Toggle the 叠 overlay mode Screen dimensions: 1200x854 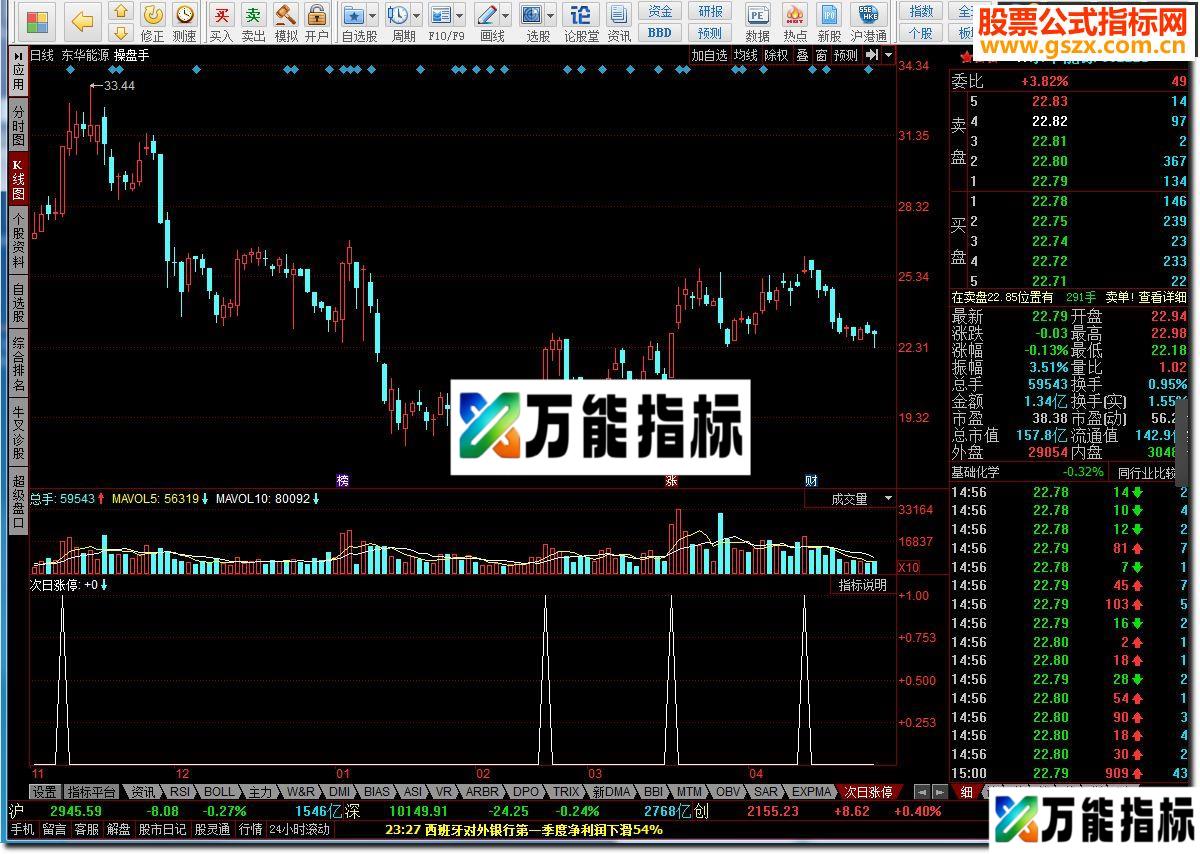pyautogui.click(x=802, y=55)
